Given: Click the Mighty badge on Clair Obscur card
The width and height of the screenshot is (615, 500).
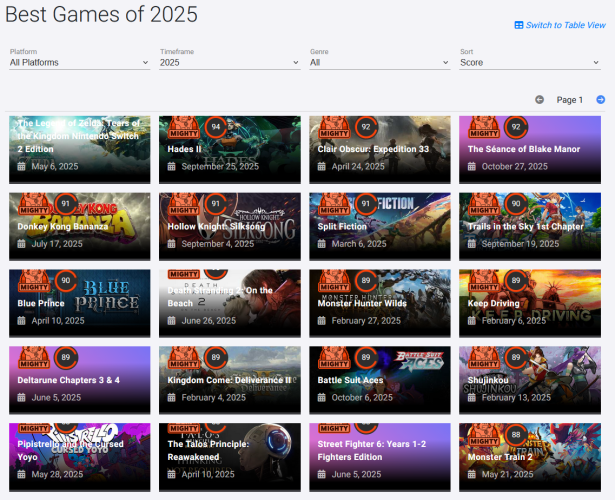Looking at the screenshot, I should coord(334,127).
